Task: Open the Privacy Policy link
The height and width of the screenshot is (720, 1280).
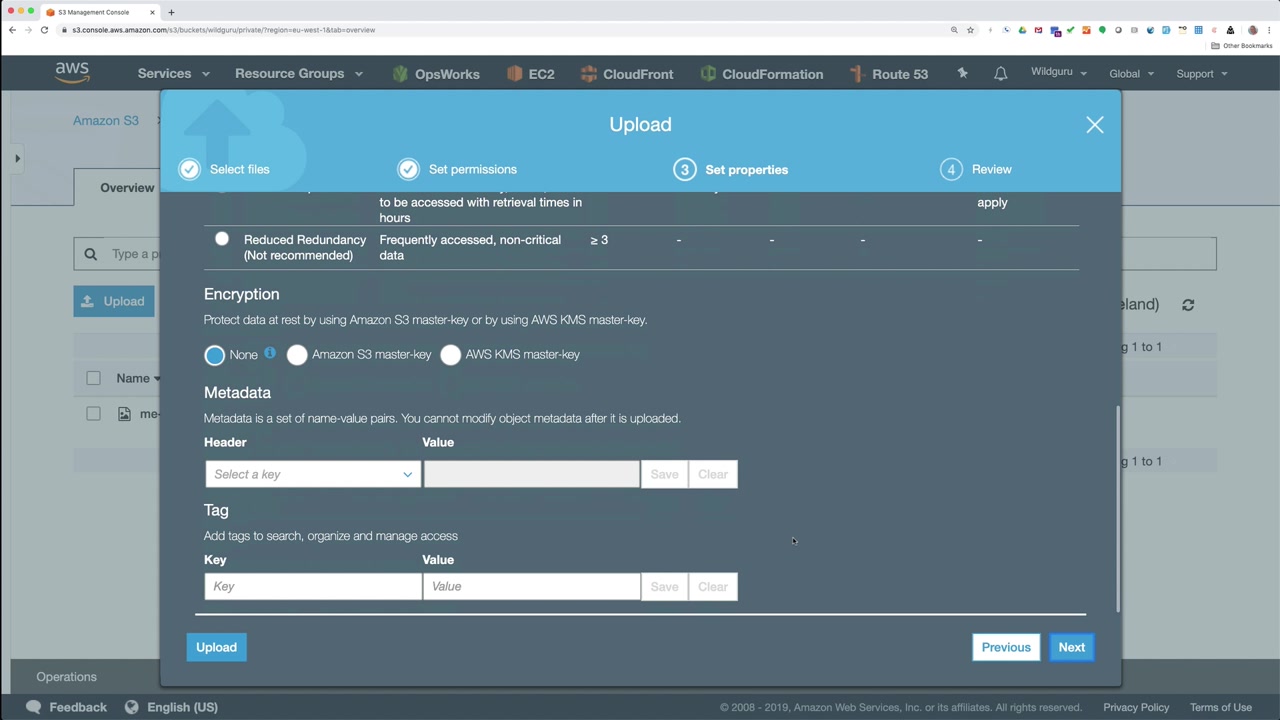Action: click(x=1136, y=707)
